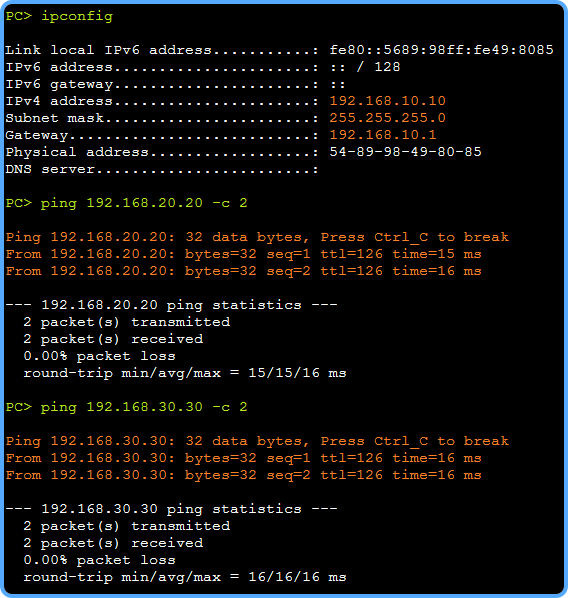Click the Ping 192.168.30.30 data bytes header line
This screenshot has height=598, width=568.
pos(257,441)
